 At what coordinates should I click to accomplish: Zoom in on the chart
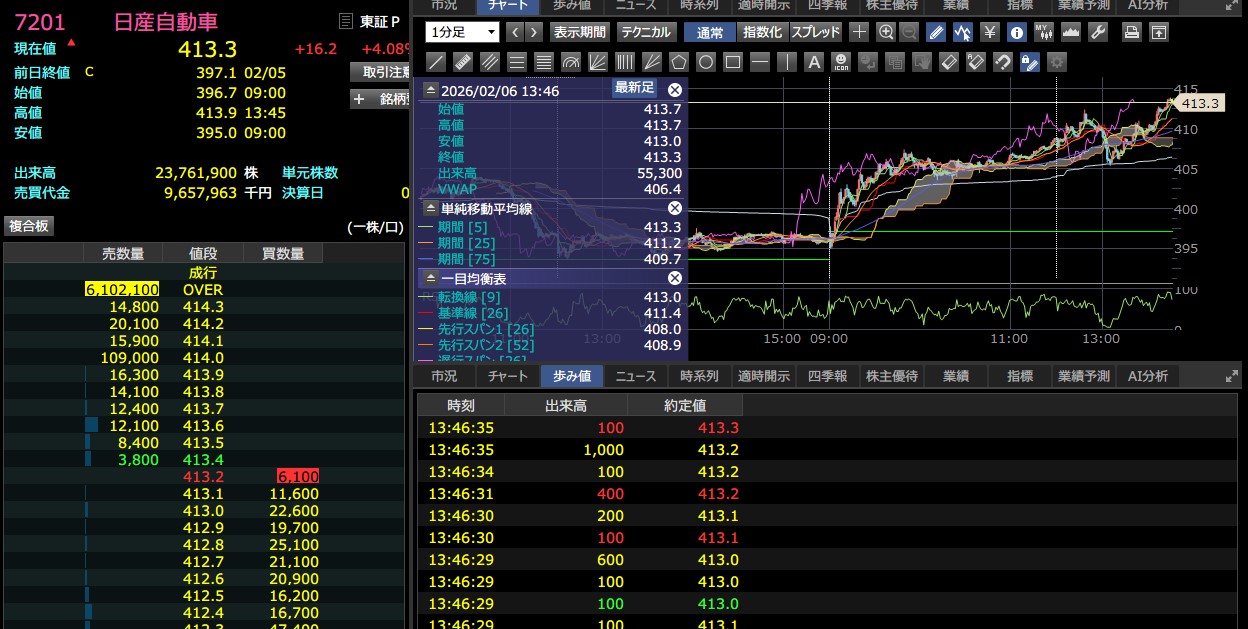(x=886, y=32)
